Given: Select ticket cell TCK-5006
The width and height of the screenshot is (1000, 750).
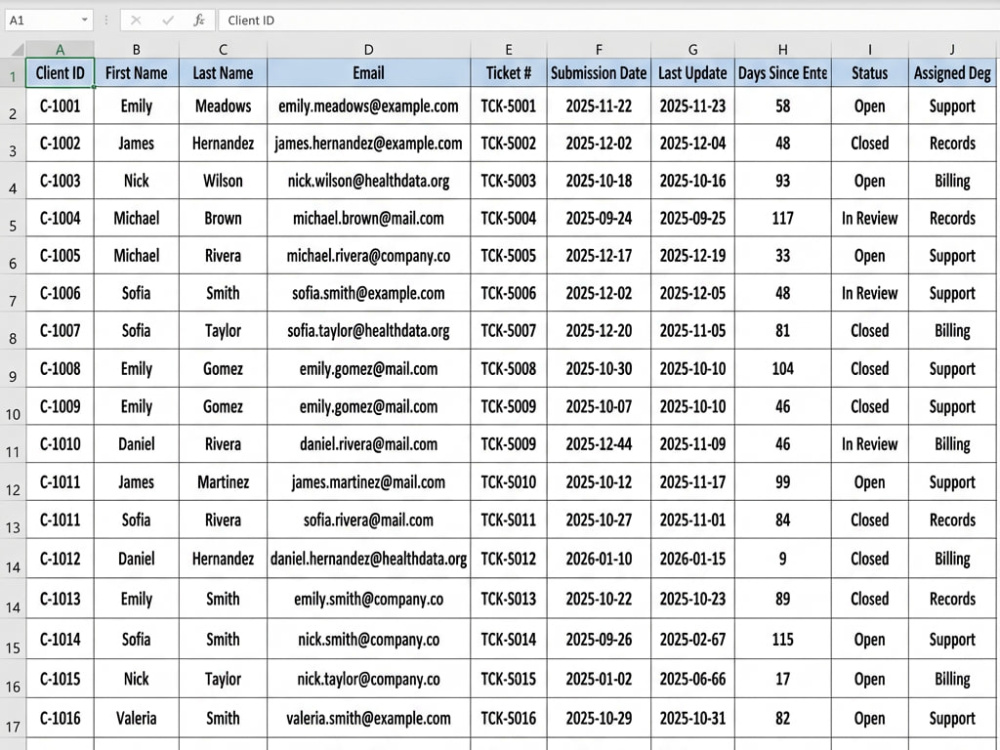Looking at the screenshot, I should 508,293.
